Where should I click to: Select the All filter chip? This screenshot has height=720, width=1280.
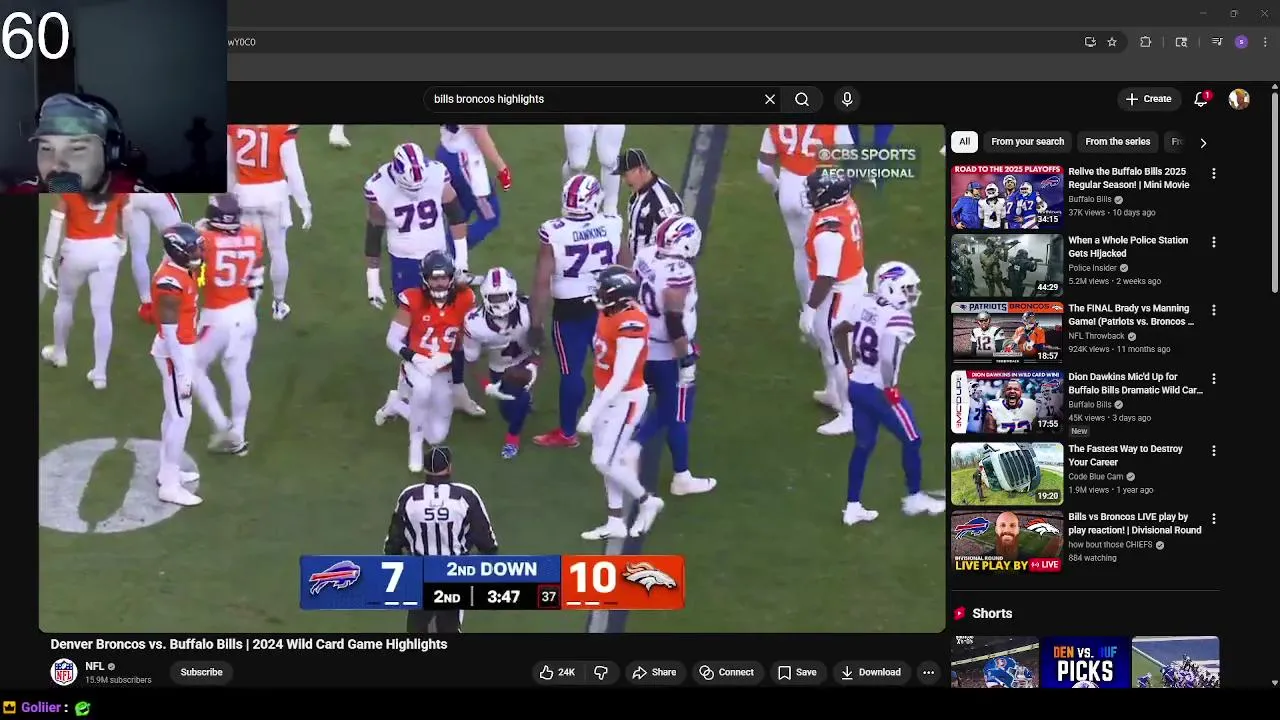tap(964, 142)
